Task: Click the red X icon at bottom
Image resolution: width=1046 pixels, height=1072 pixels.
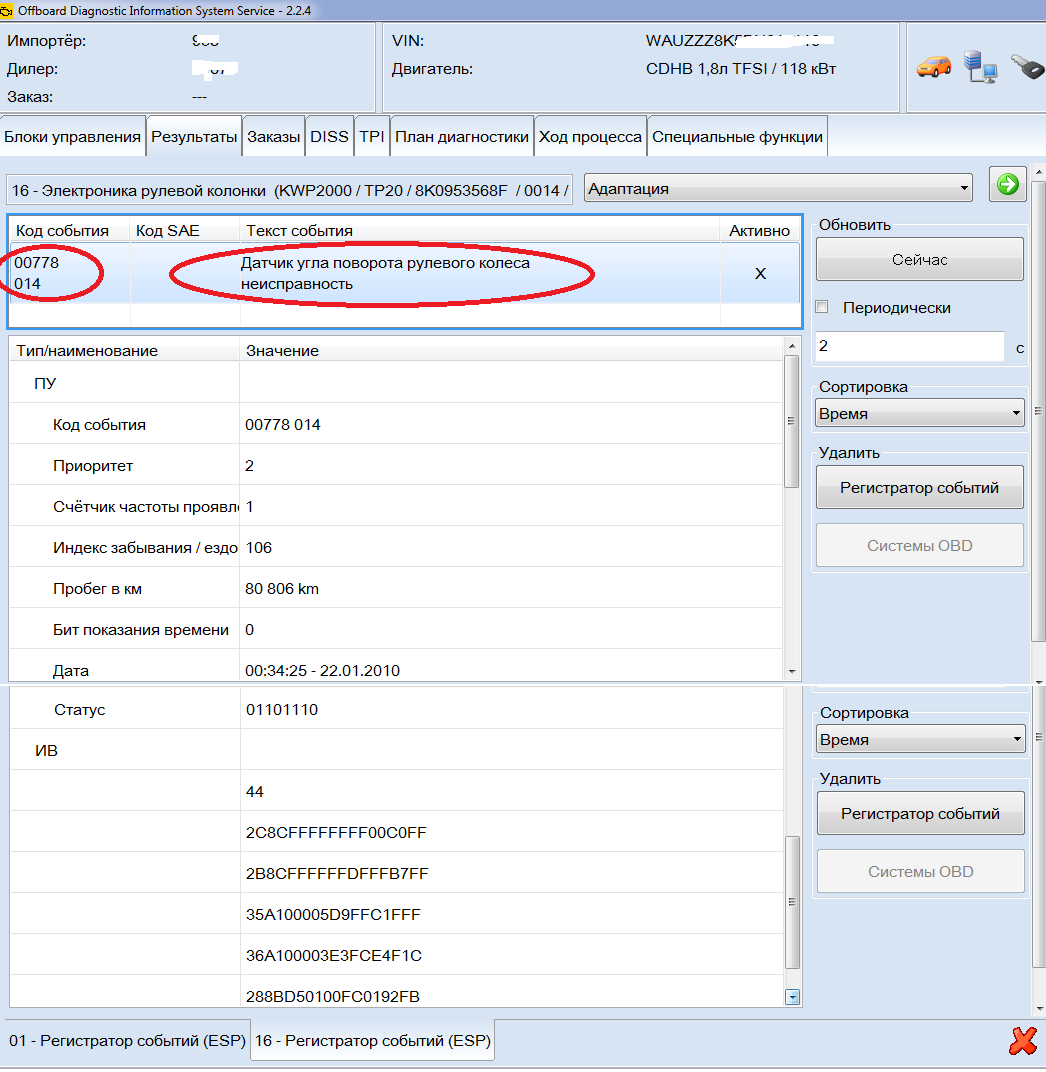Action: [x=1023, y=1041]
